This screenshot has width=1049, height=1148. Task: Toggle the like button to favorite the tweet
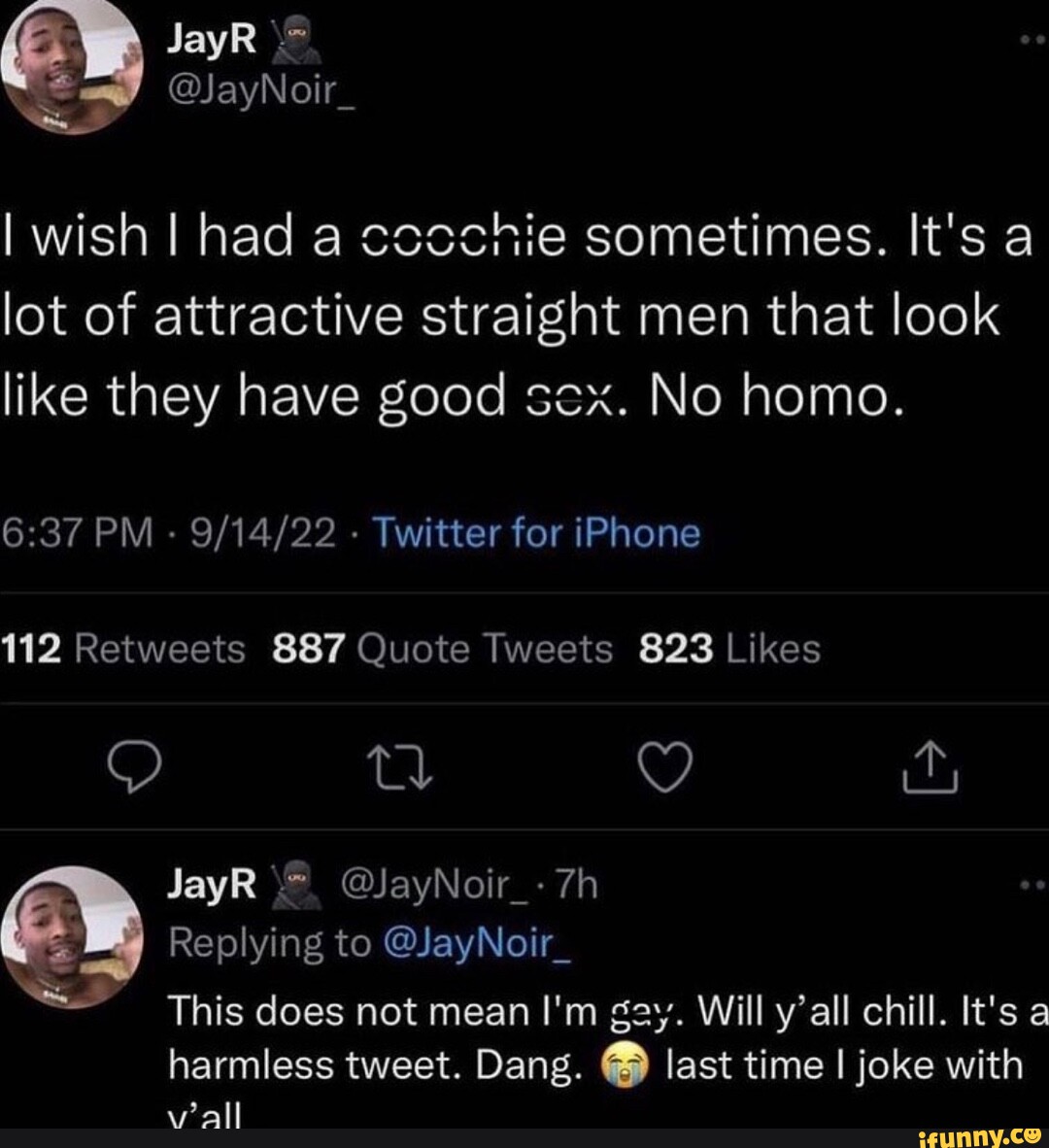pyautogui.click(x=663, y=767)
